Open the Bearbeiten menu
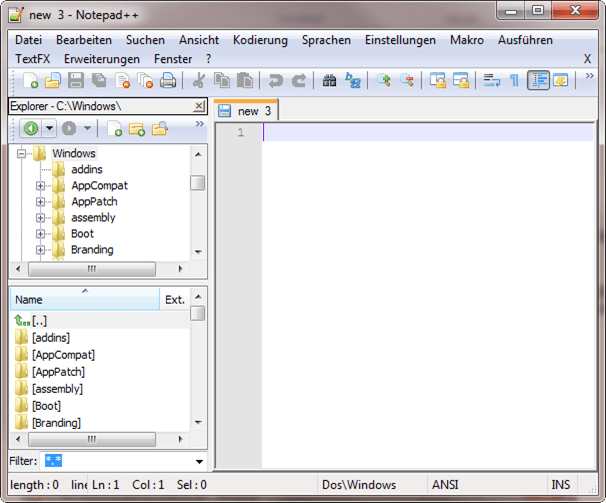606x503 pixels. [84, 40]
